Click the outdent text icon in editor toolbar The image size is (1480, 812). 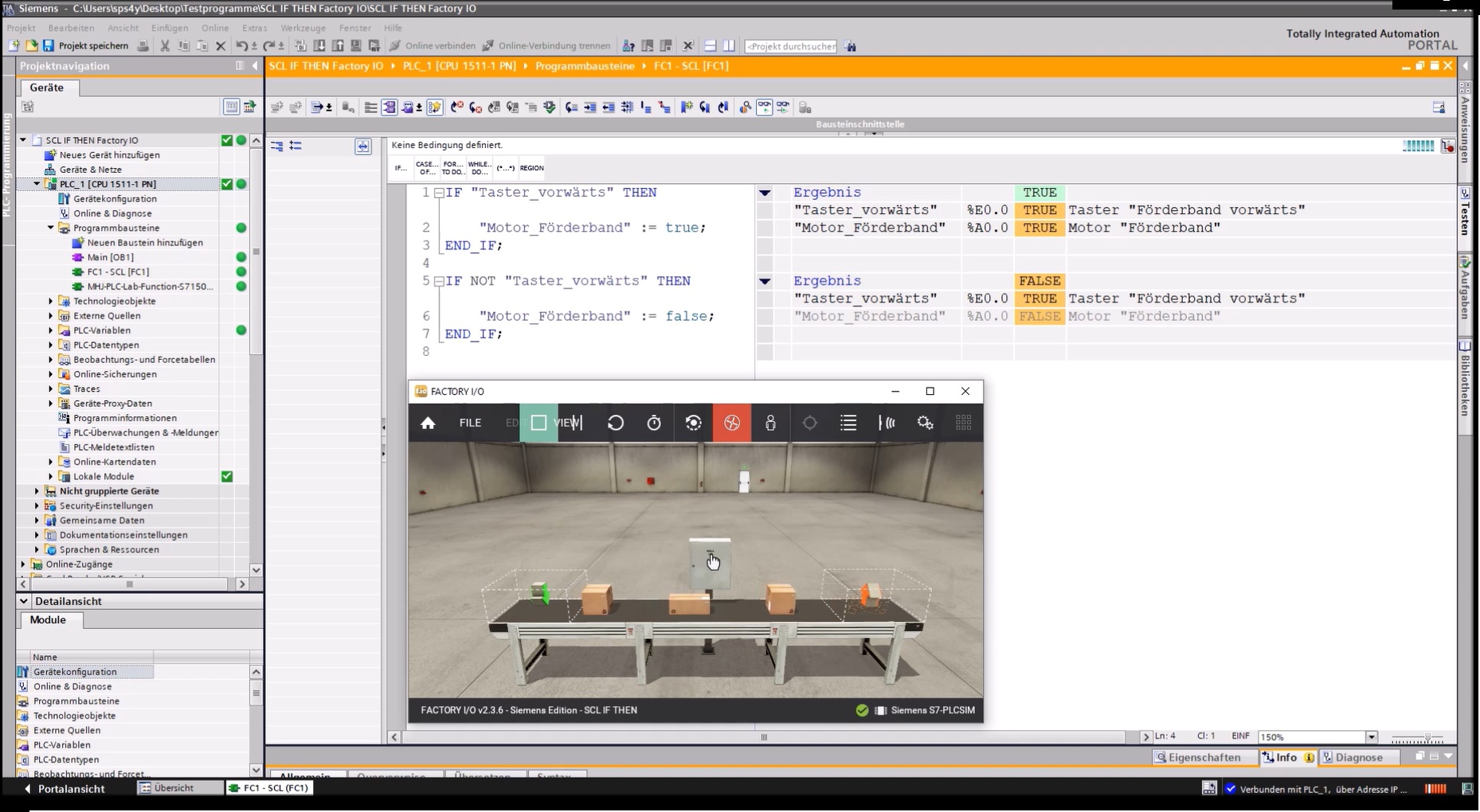[x=609, y=107]
